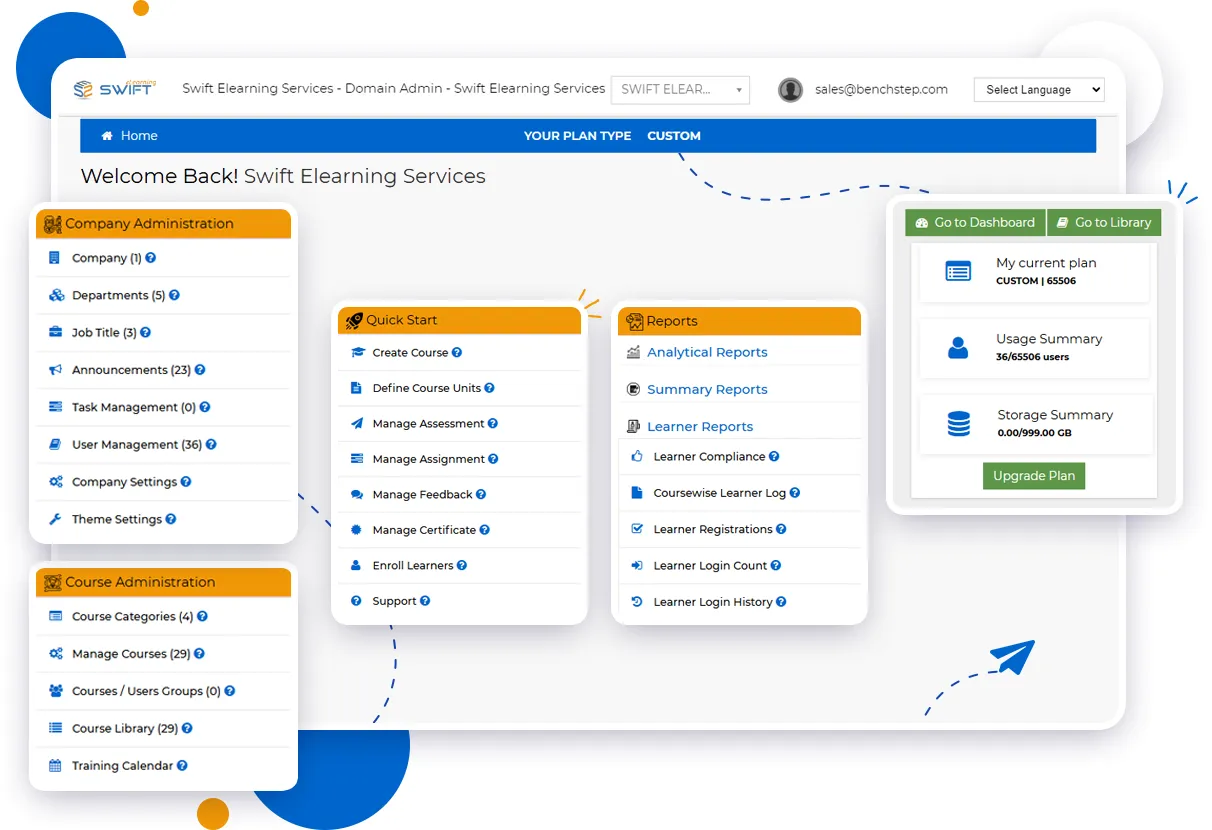
Task: Open the Summary Reports section
Action: point(707,389)
